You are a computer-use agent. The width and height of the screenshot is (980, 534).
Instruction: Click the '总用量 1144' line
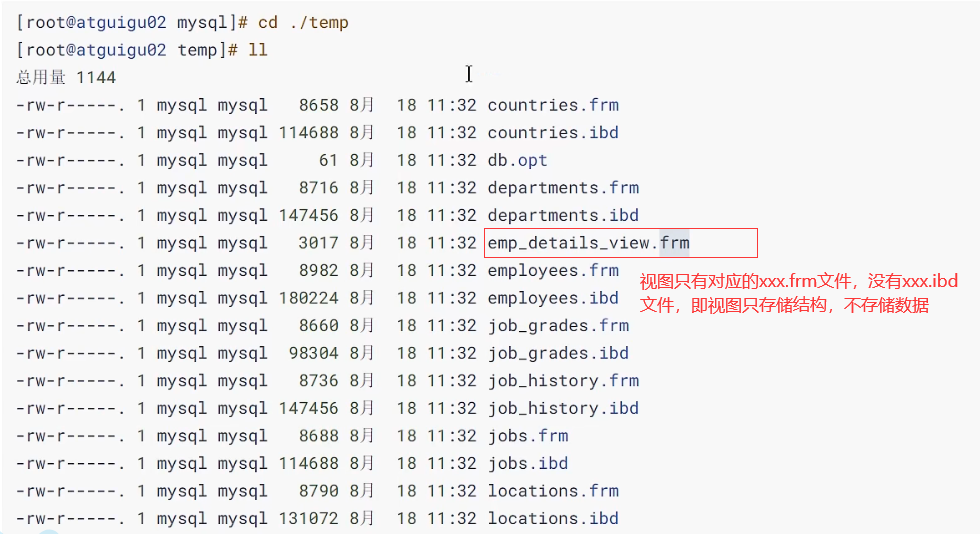[x=66, y=78]
